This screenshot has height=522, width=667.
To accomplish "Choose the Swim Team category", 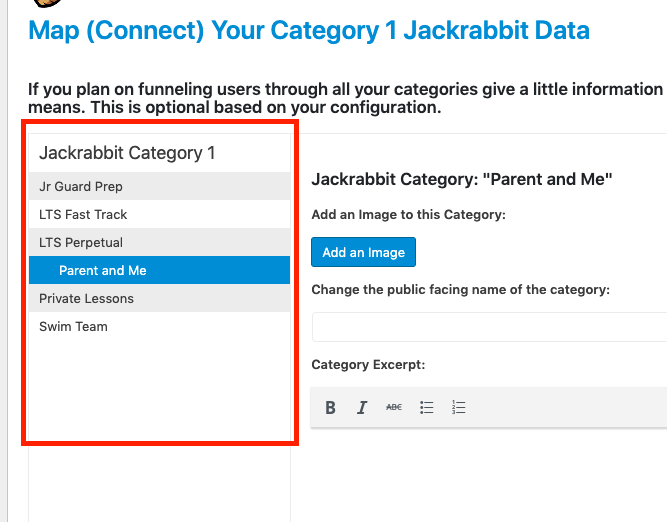I will [x=73, y=326].
